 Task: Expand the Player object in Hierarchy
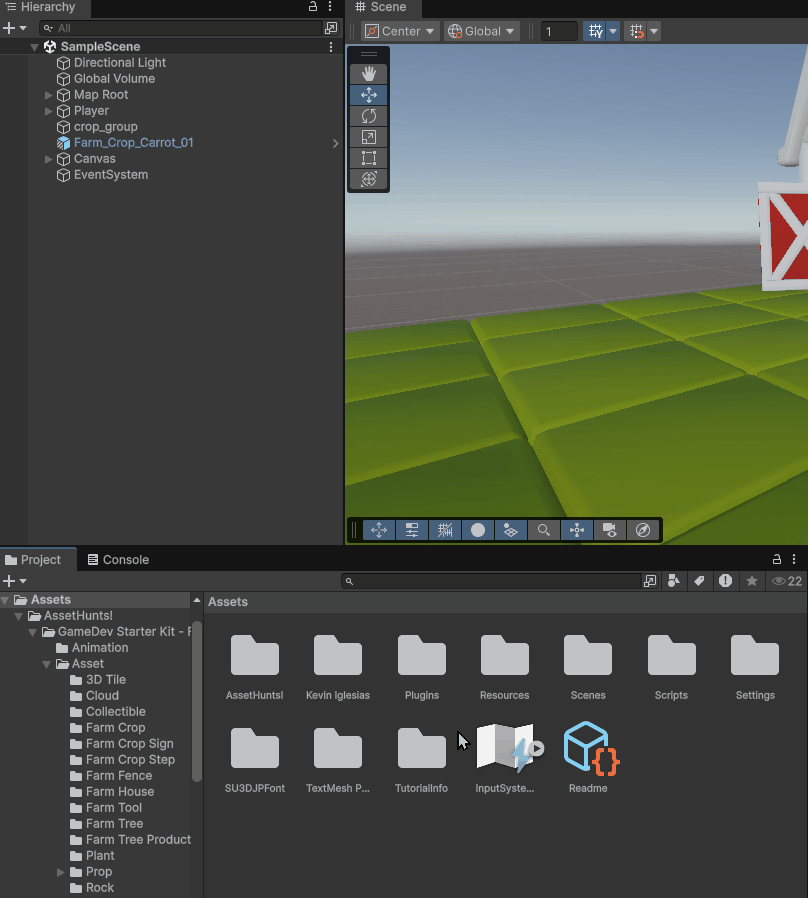tap(49, 111)
